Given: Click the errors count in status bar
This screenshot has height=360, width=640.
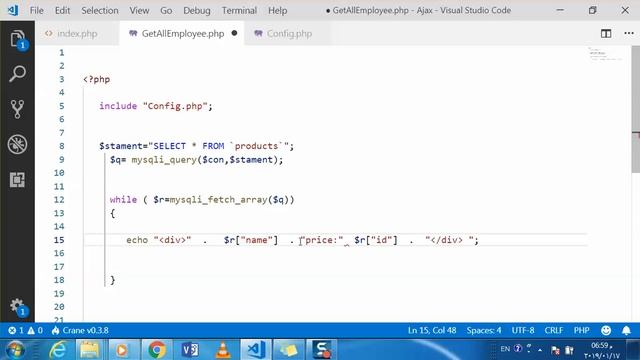Looking at the screenshot, I should [x=16, y=330].
